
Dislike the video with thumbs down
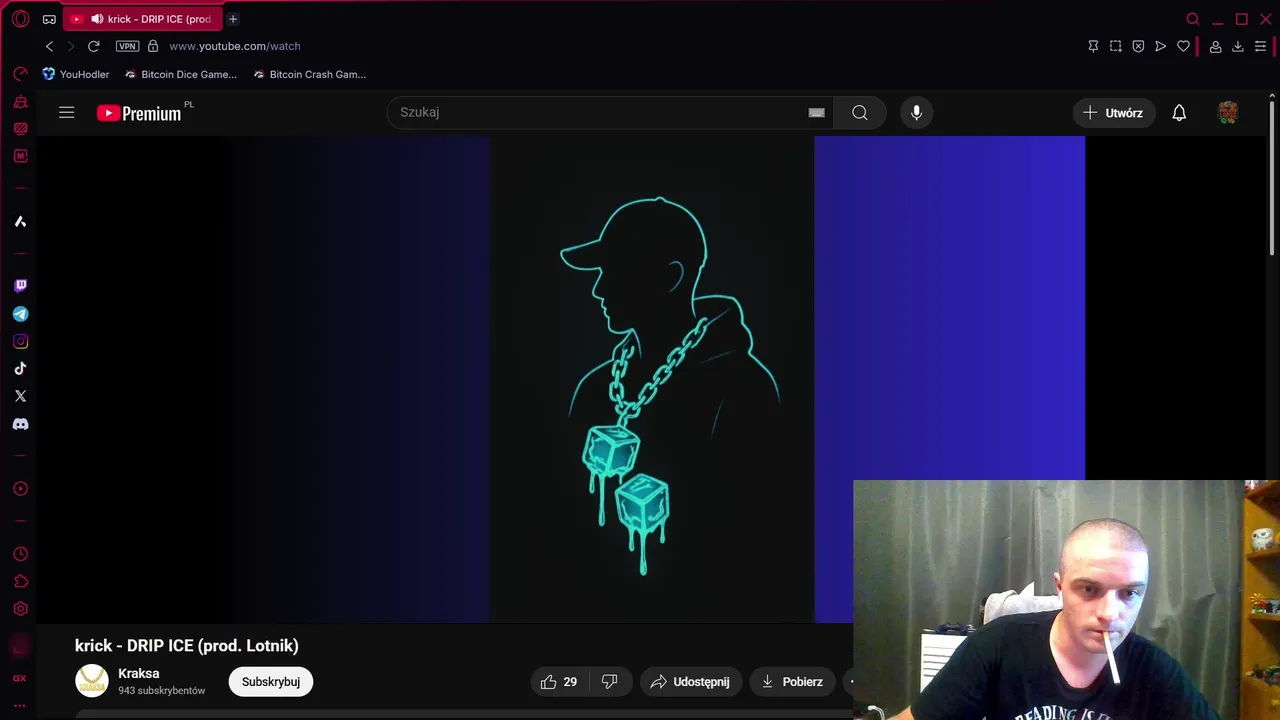coord(609,682)
